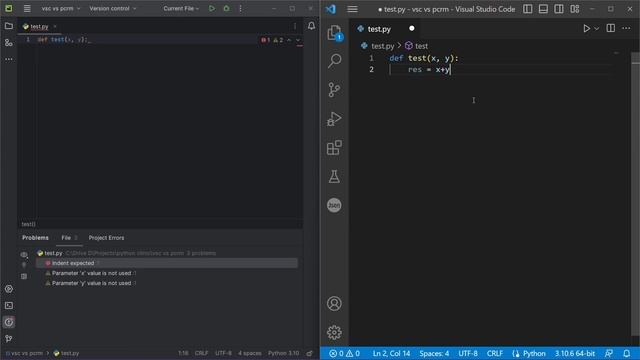Open VS Code editor More Actions menu

626,28
